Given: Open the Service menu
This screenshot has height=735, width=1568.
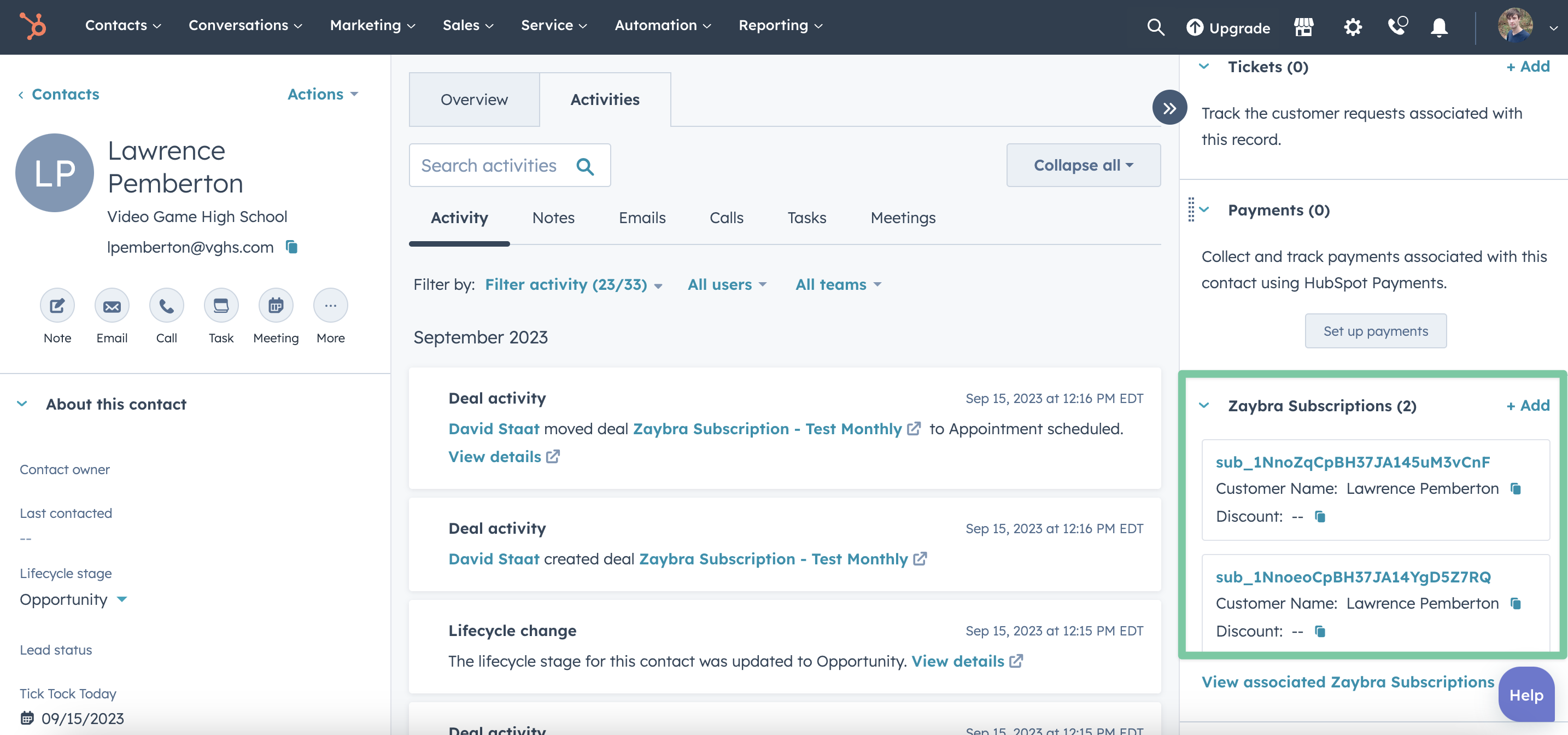Looking at the screenshot, I should (554, 26).
